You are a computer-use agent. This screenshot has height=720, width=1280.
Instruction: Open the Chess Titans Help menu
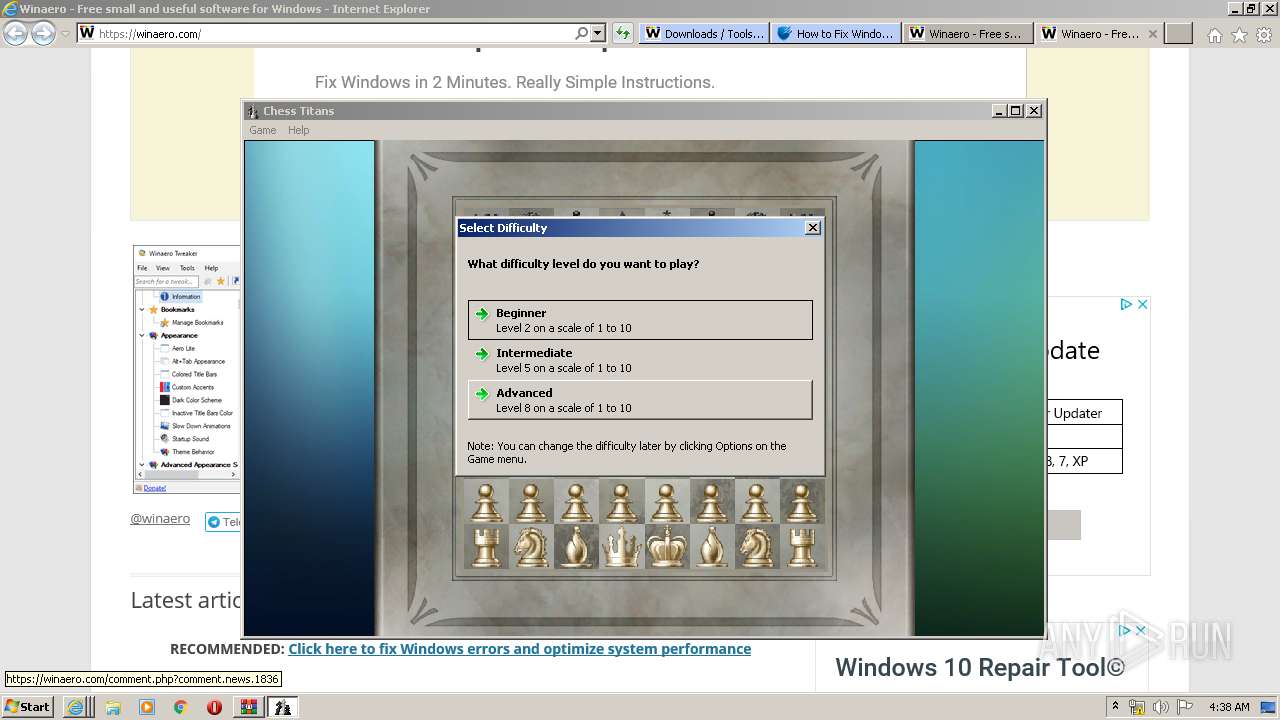click(298, 130)
